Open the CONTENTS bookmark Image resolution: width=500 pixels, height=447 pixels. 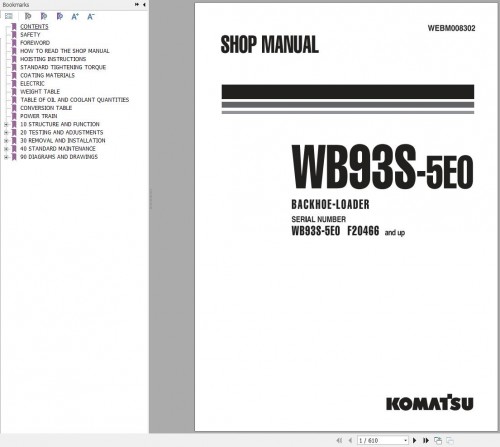pyautogui.click(x=34, y=26)
